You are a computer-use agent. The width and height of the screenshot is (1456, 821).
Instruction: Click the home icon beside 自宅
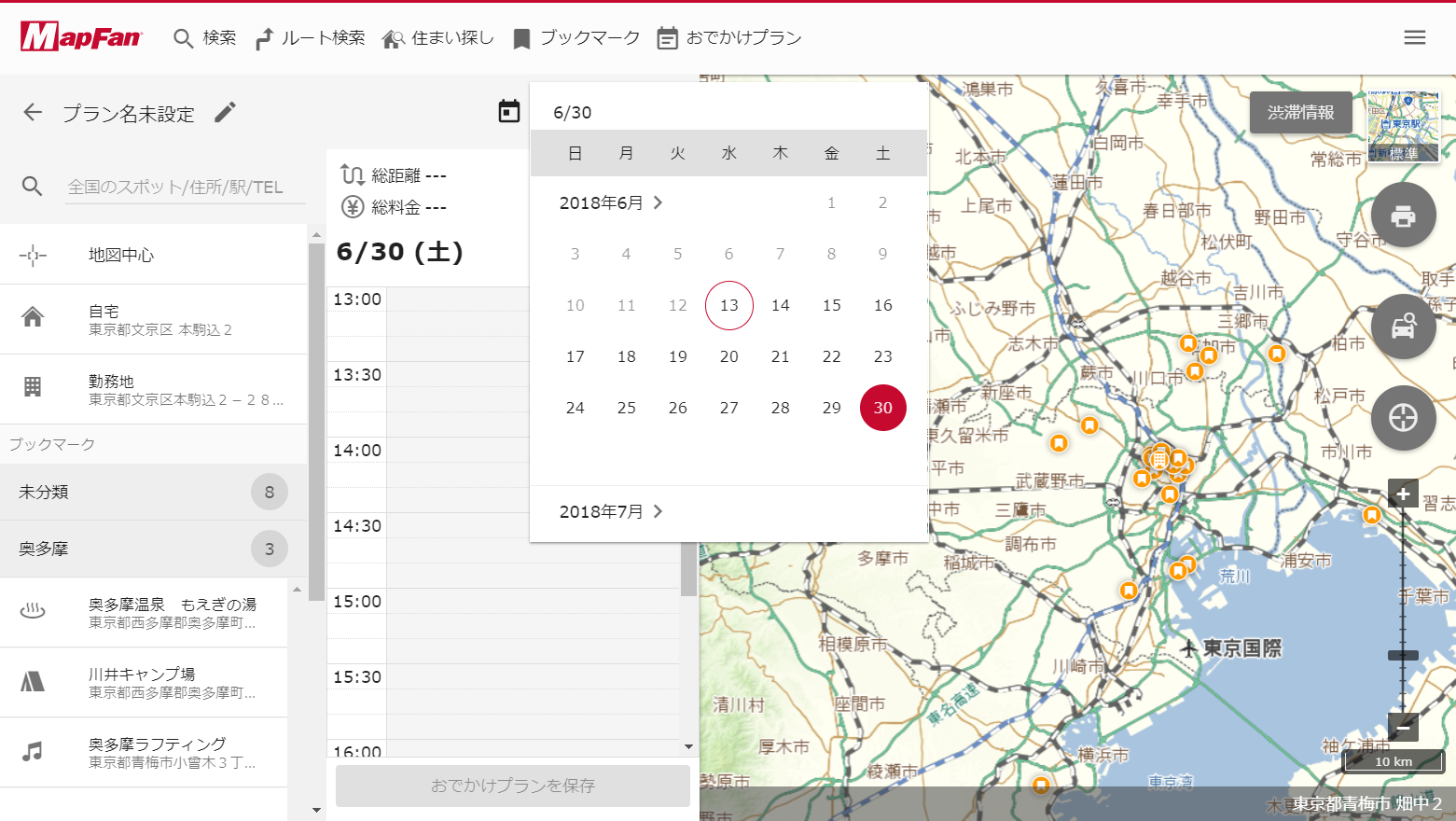pyautogui.click(x=33, y=318)
